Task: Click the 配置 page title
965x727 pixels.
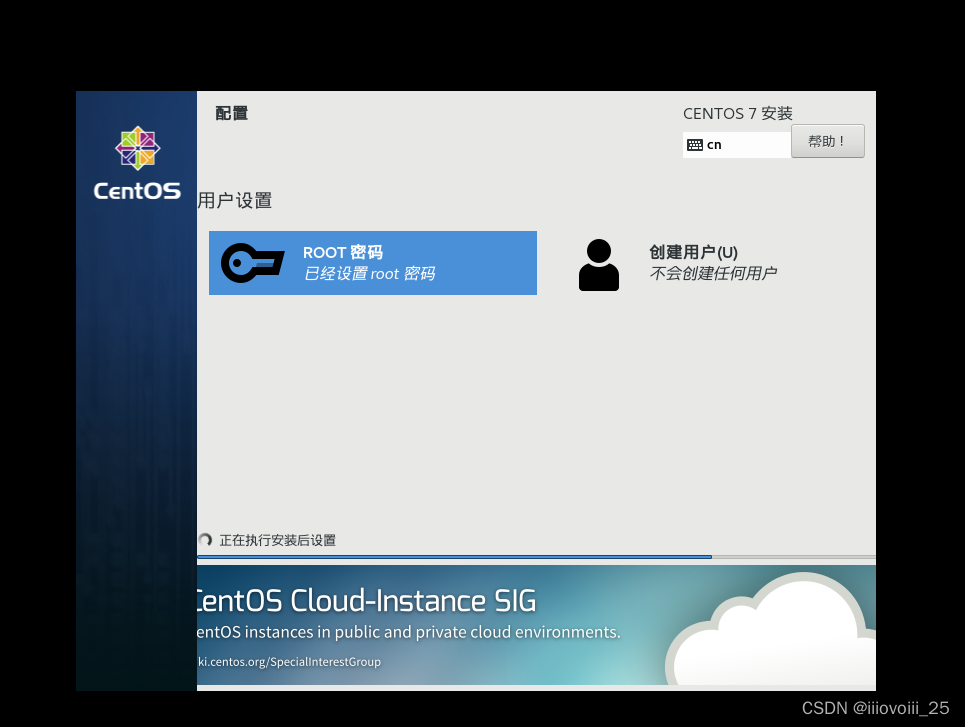Action: (231, 113)
